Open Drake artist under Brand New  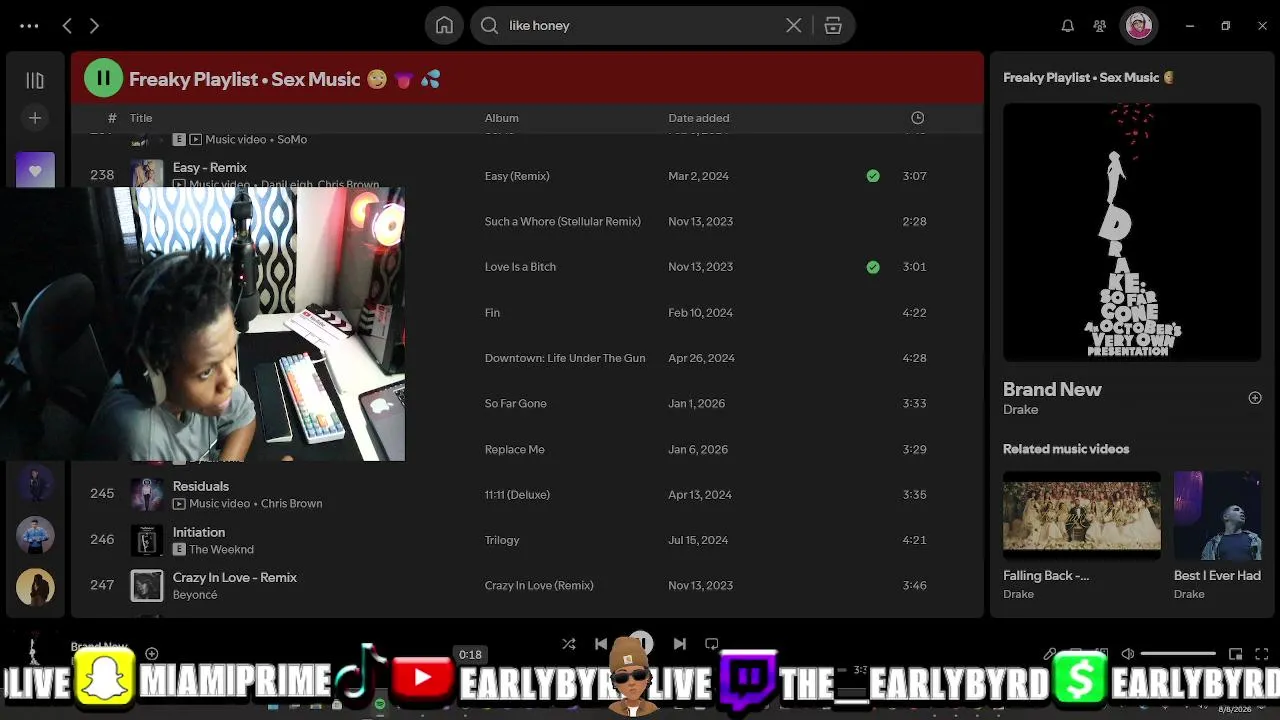[x=1020, y=409]
